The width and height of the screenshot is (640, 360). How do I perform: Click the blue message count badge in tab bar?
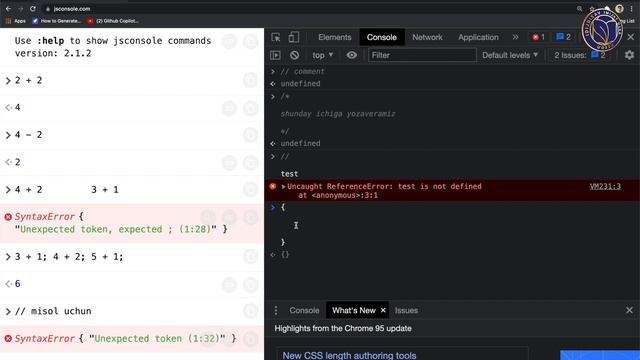[x=564, y=37]
